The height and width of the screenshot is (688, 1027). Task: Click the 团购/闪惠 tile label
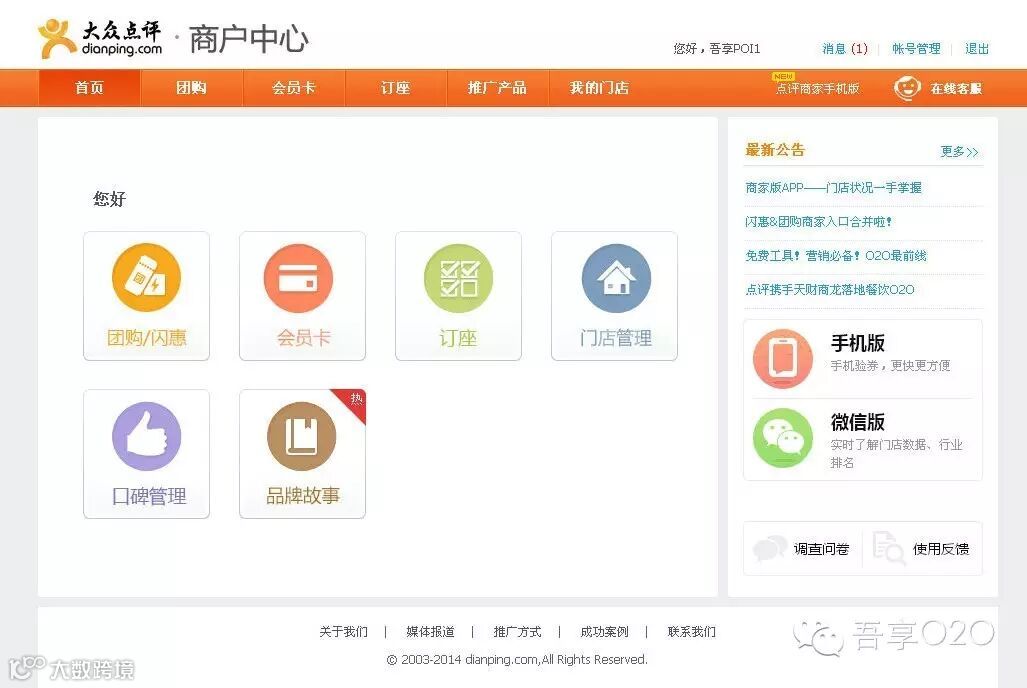coord(147,338)
